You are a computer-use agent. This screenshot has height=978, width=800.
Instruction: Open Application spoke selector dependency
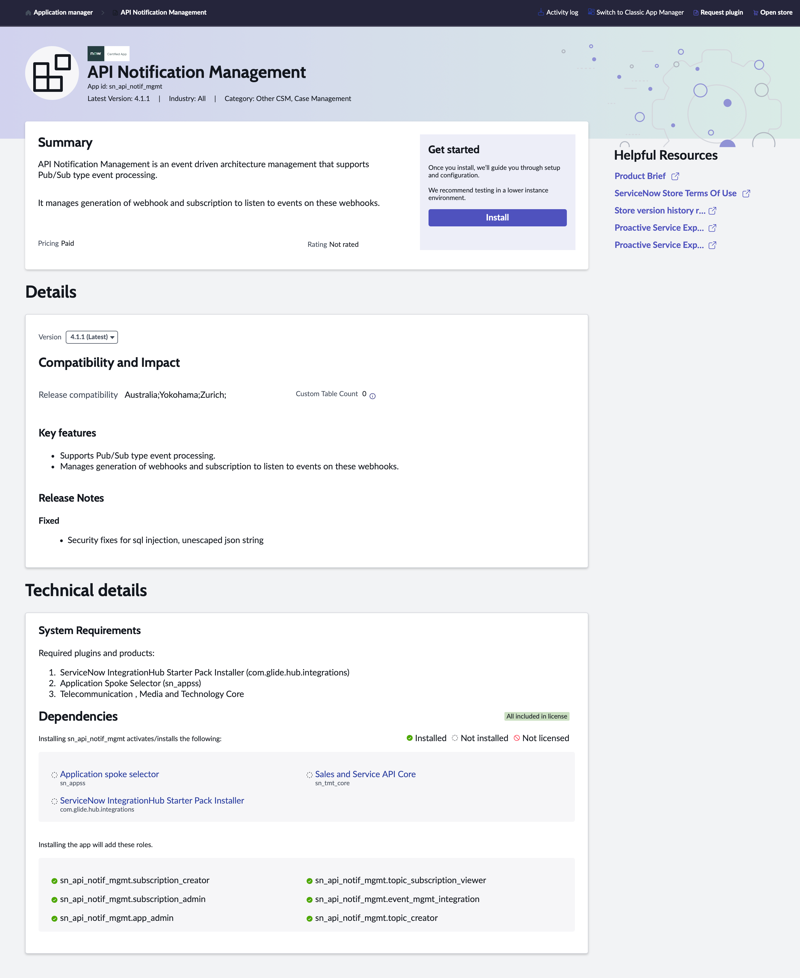click(x=109, y=774)
